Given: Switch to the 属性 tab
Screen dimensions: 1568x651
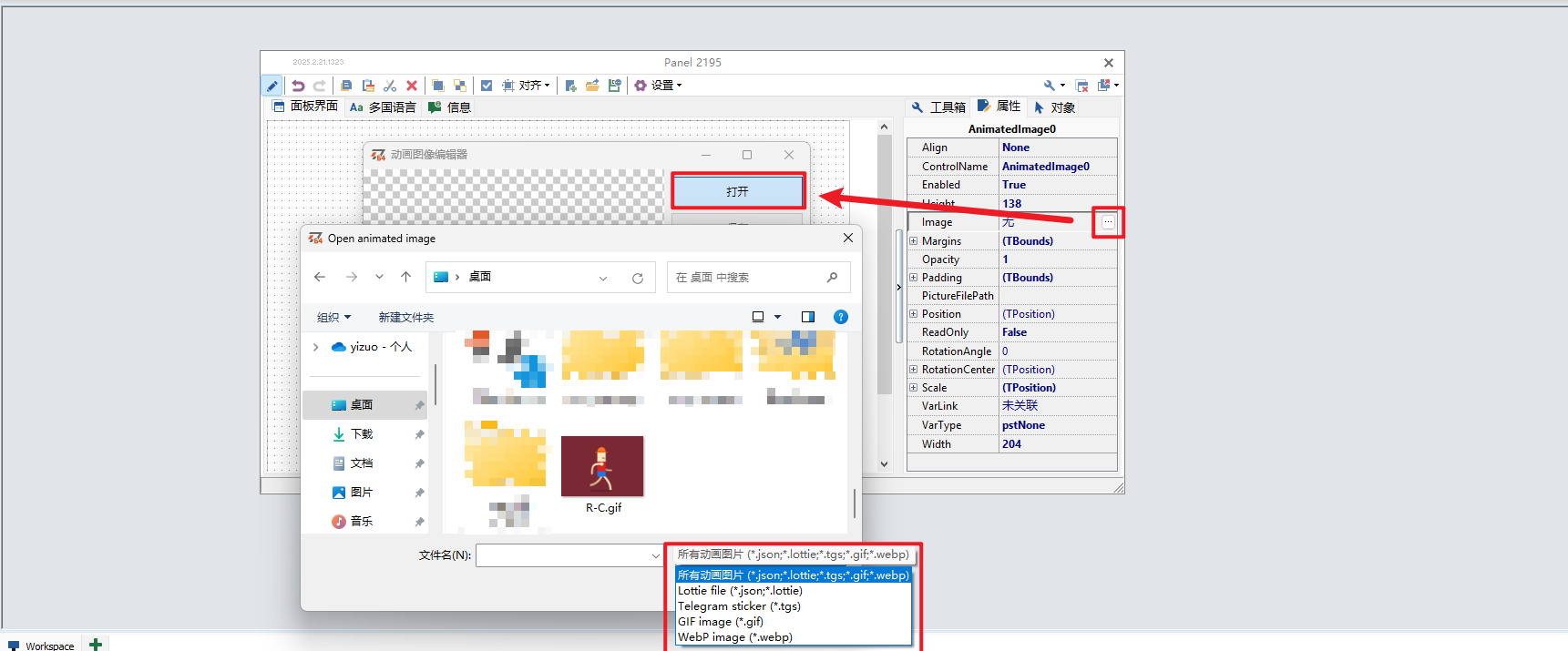Looking at the screenshot, I should pos(999,107).
